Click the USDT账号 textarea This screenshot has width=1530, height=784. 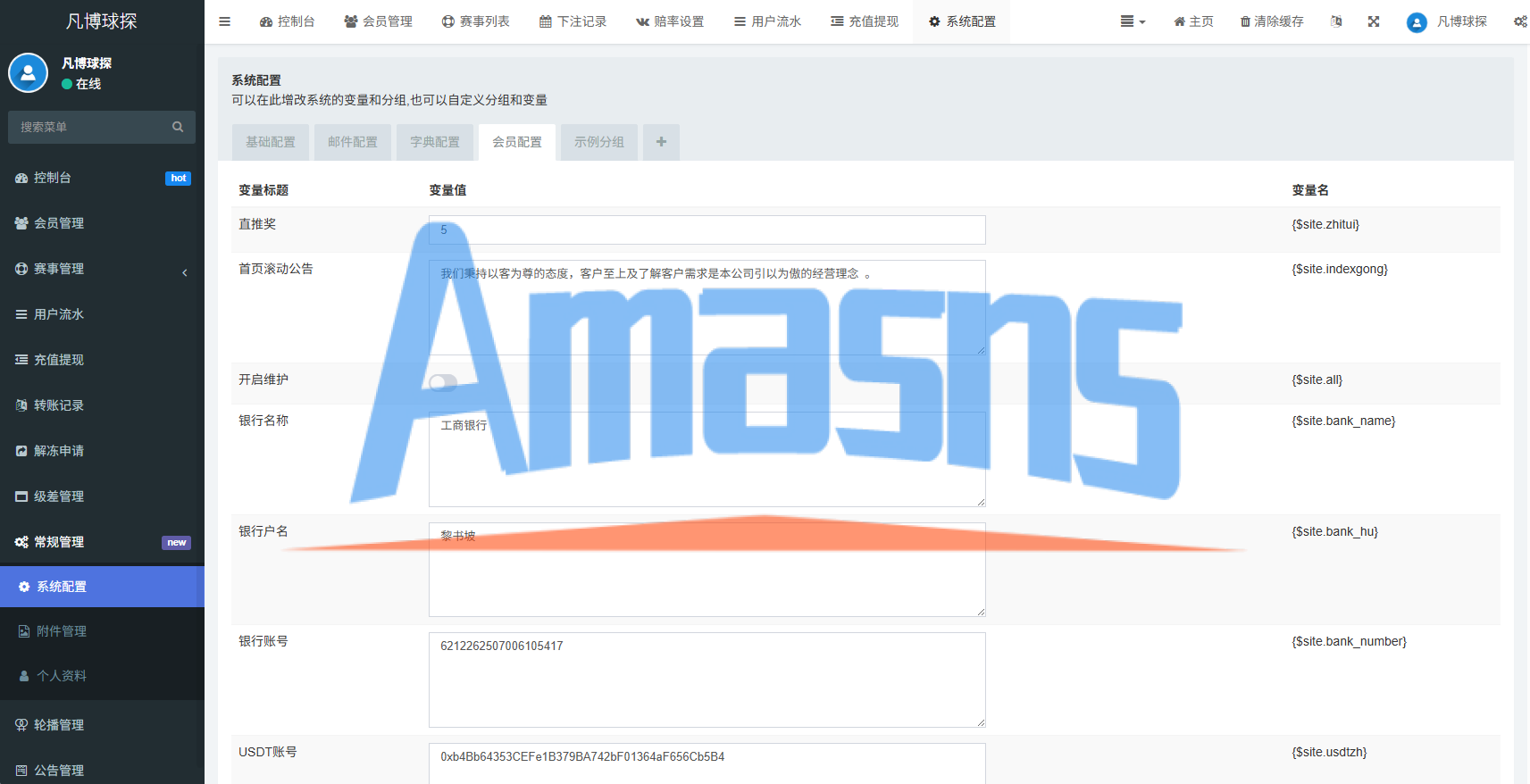point(707,763)
